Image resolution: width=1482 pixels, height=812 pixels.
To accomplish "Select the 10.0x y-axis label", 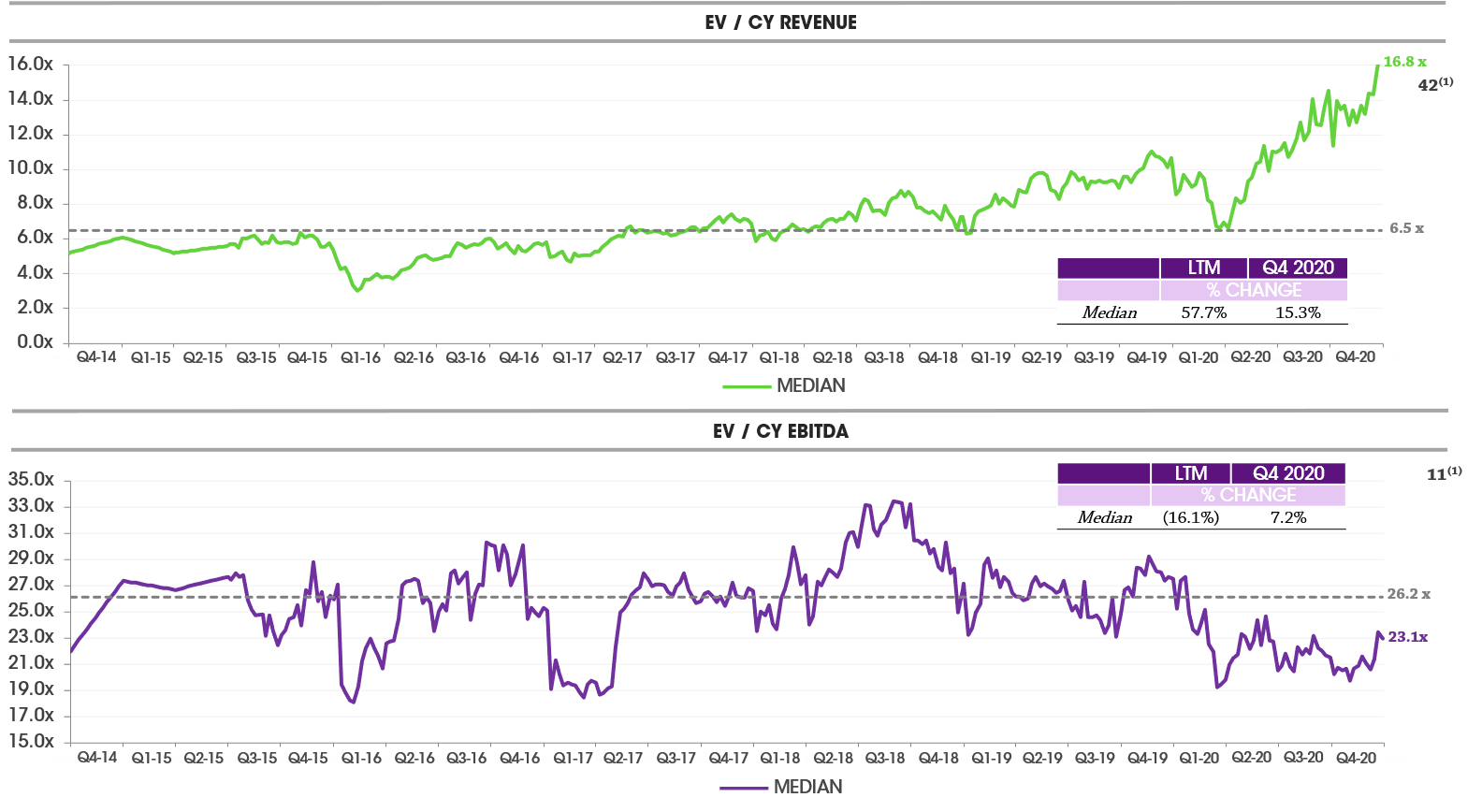I will coord(31,167).
